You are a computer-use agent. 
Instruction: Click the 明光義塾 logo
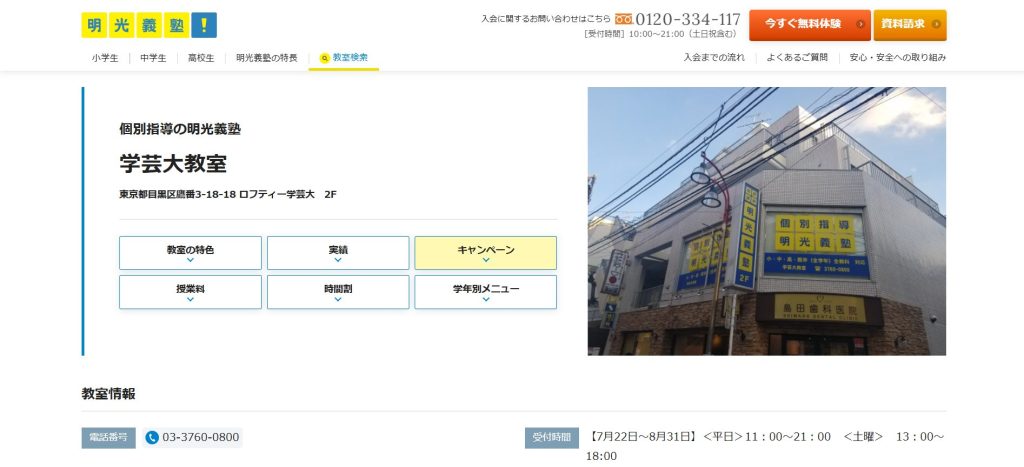pyautogui.click(x=149, y=25)
